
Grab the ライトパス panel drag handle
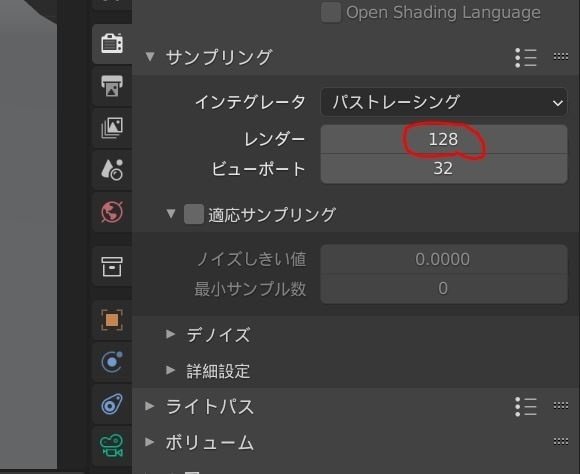coord(561,406)
